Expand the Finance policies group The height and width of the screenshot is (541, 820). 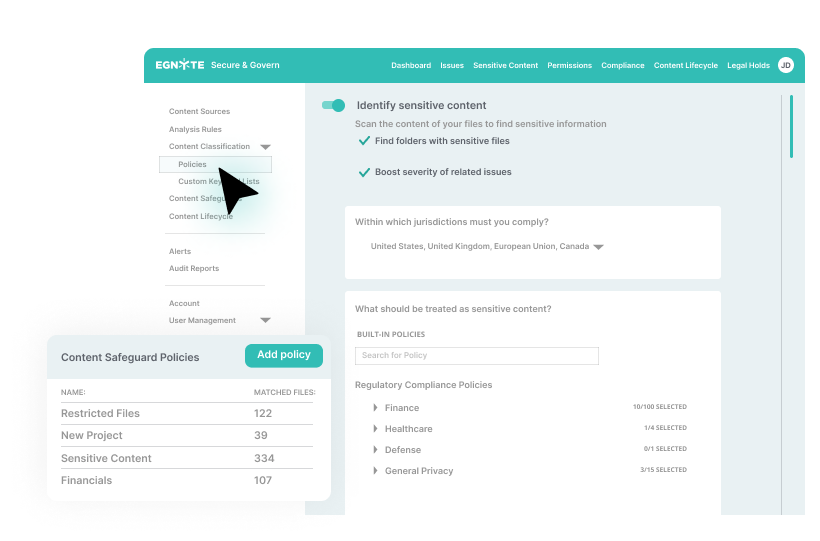pyautogui.click(x=376, y=408)
